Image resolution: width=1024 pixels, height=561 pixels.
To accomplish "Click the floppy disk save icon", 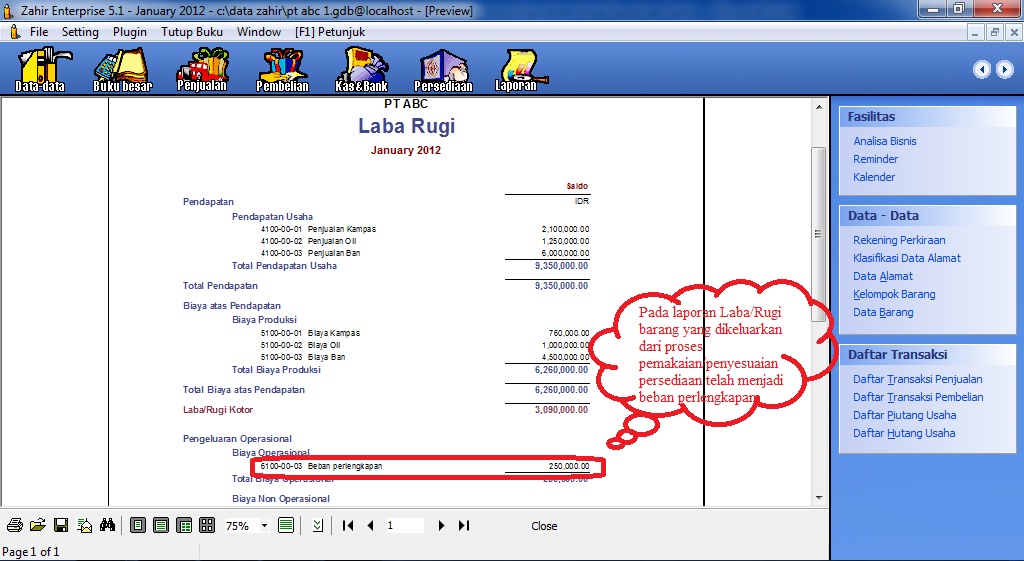I will click(61, 526).
